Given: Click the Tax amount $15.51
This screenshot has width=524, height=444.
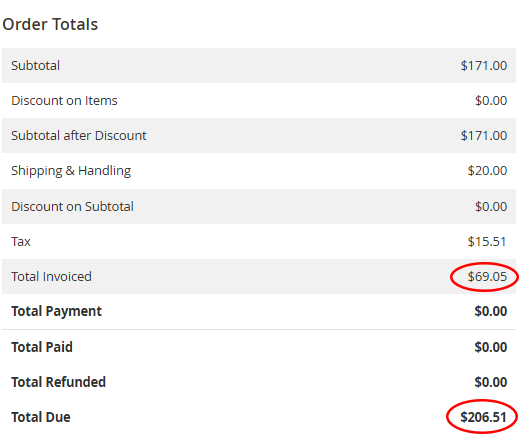Looking at the screenshot, I should (487, 242).
